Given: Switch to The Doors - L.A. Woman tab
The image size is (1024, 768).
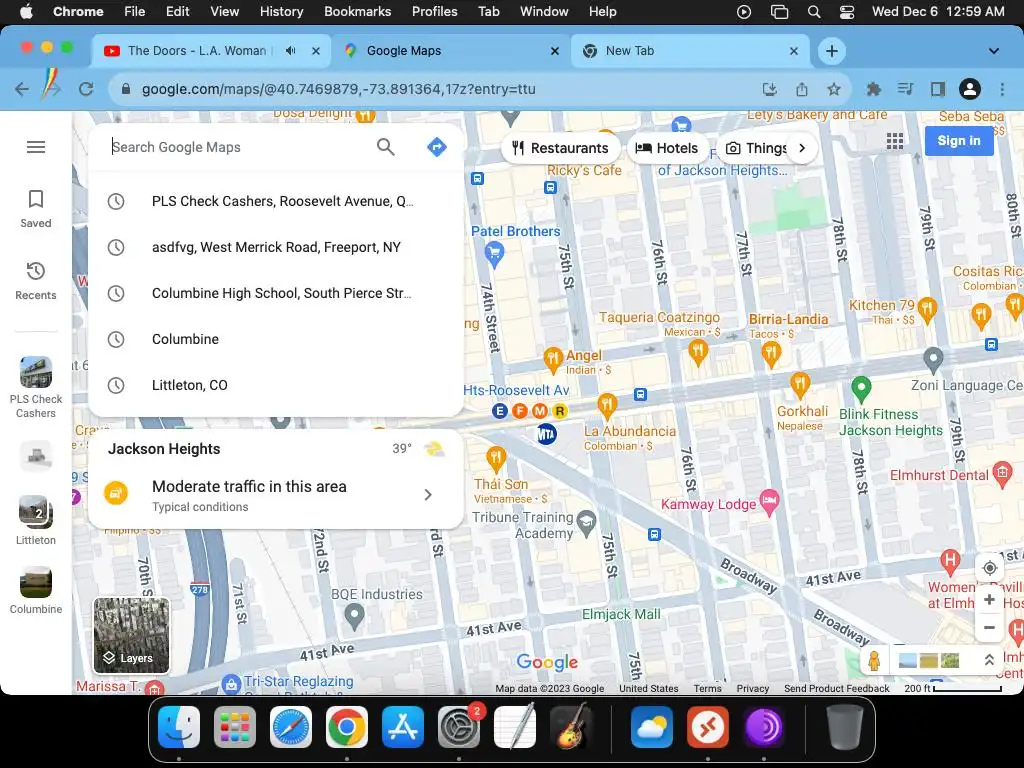Looking at the screenshot, I should pos(196,51).
